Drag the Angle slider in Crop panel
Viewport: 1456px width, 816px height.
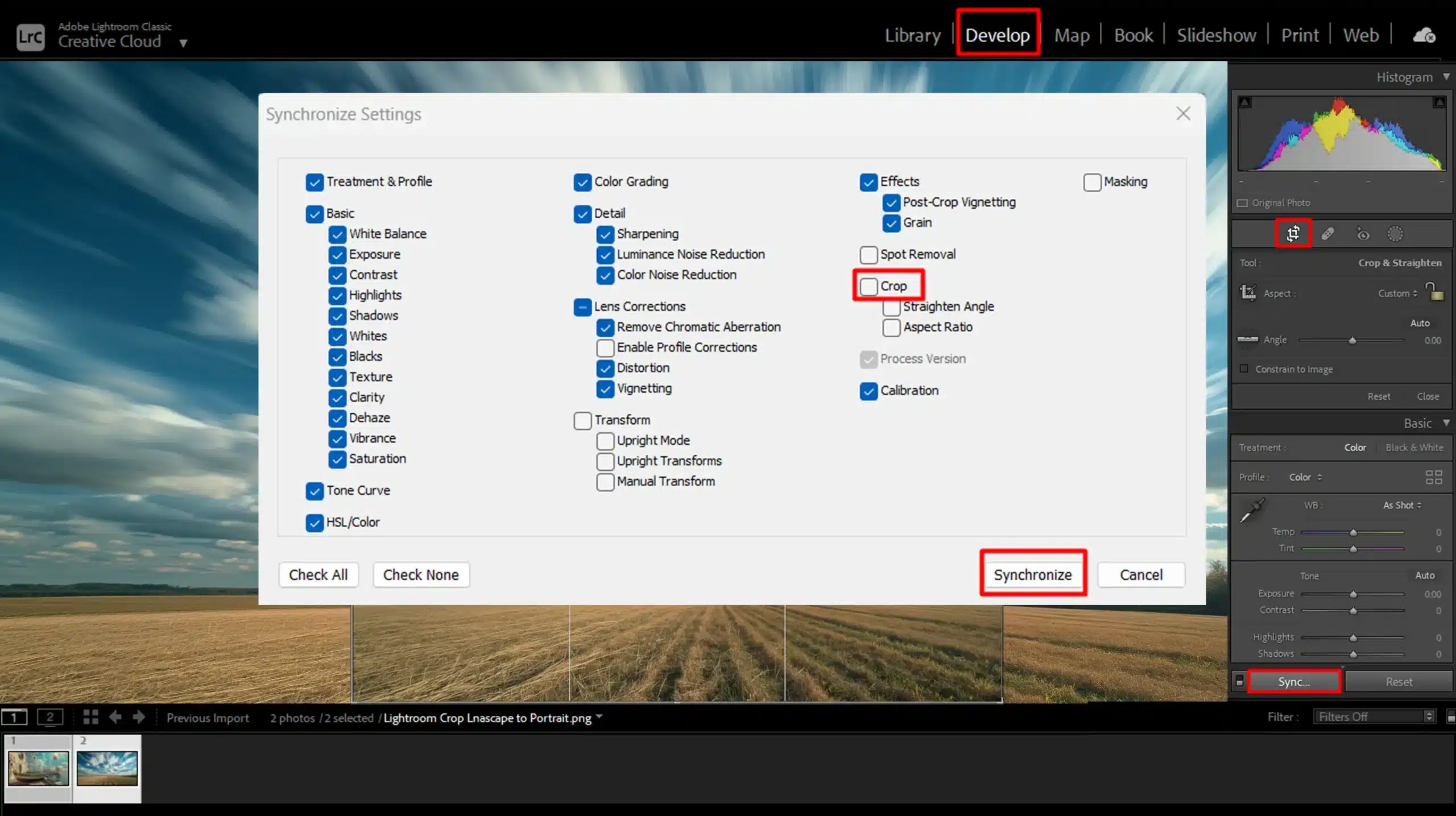tap(1353, 339)
